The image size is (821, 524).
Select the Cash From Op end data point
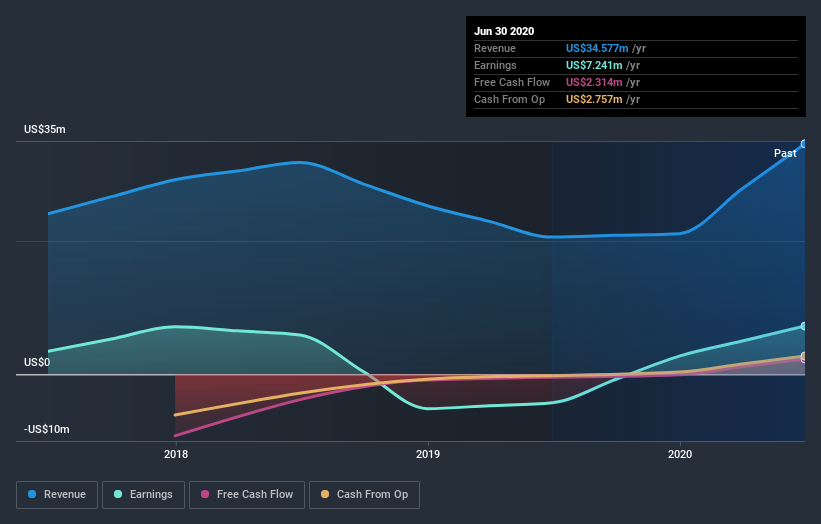click(x=804, y=356)
